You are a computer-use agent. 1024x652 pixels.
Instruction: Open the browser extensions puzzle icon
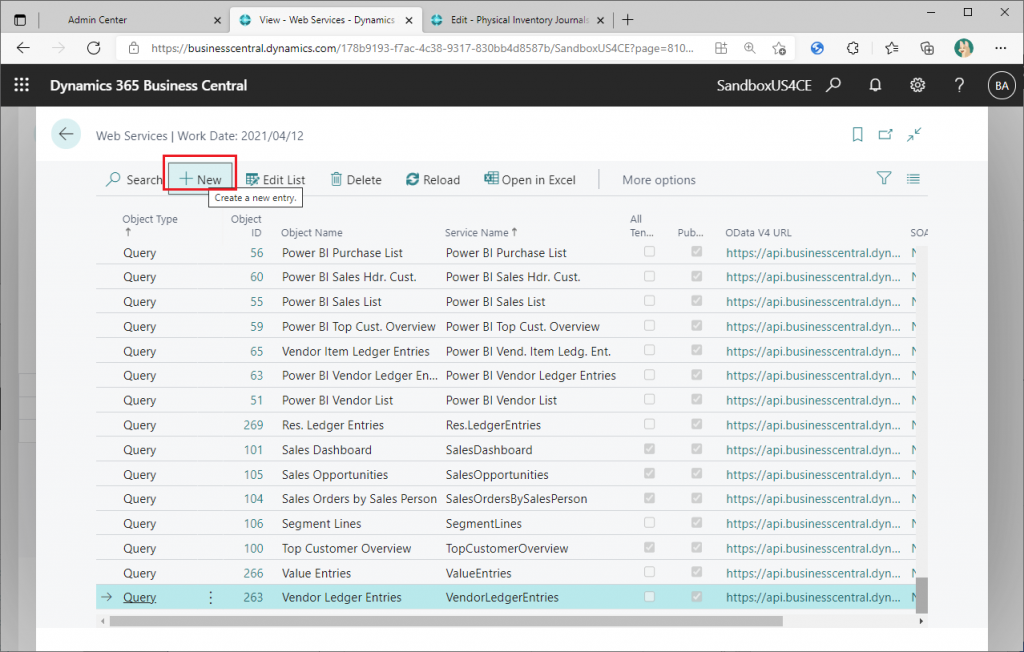[x=853, y=48]
